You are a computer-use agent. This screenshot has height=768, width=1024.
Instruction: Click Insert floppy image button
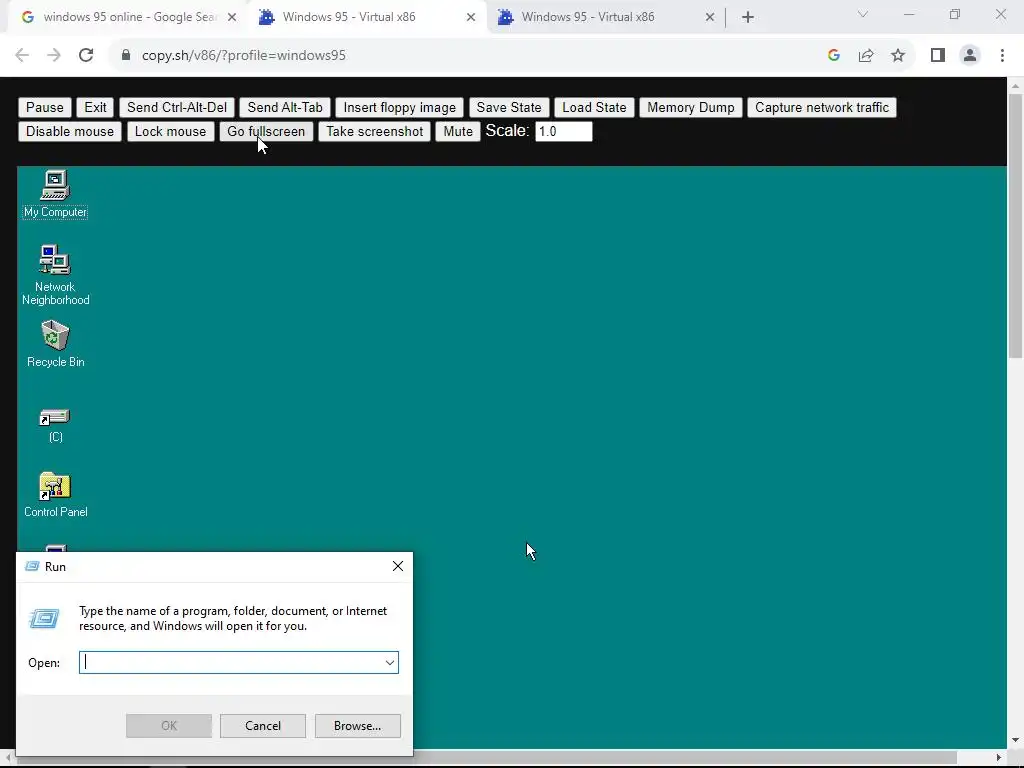pyautogui.click(x=400, y=108)
